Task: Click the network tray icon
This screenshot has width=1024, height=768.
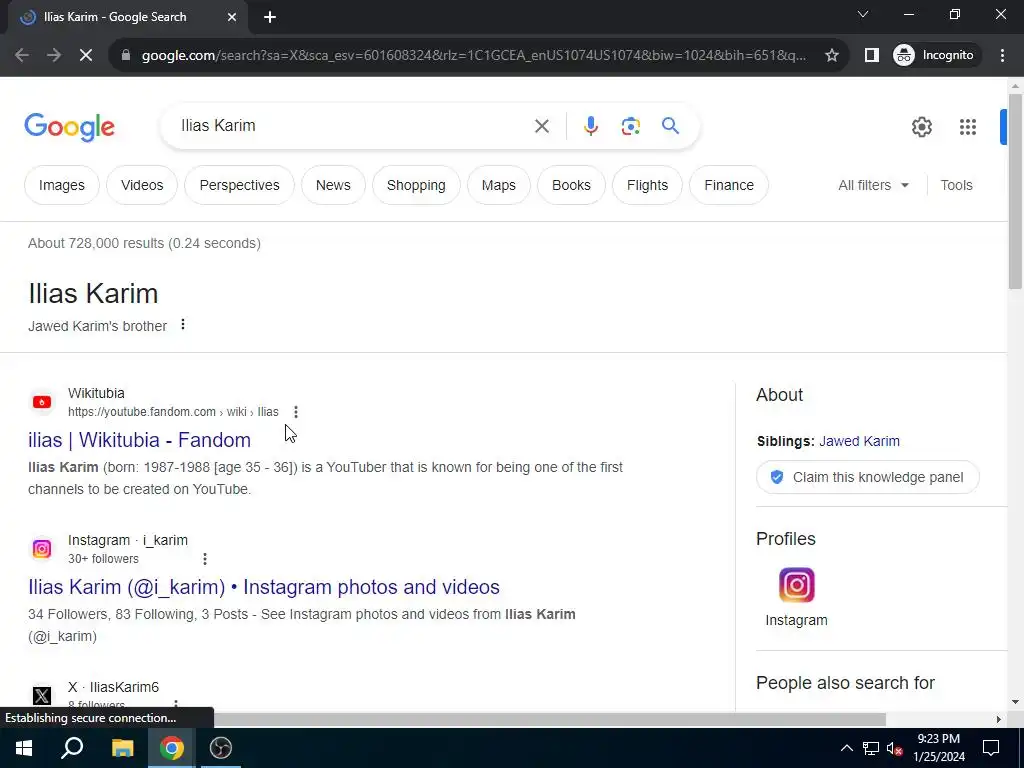Action: [x=871, y=748]
